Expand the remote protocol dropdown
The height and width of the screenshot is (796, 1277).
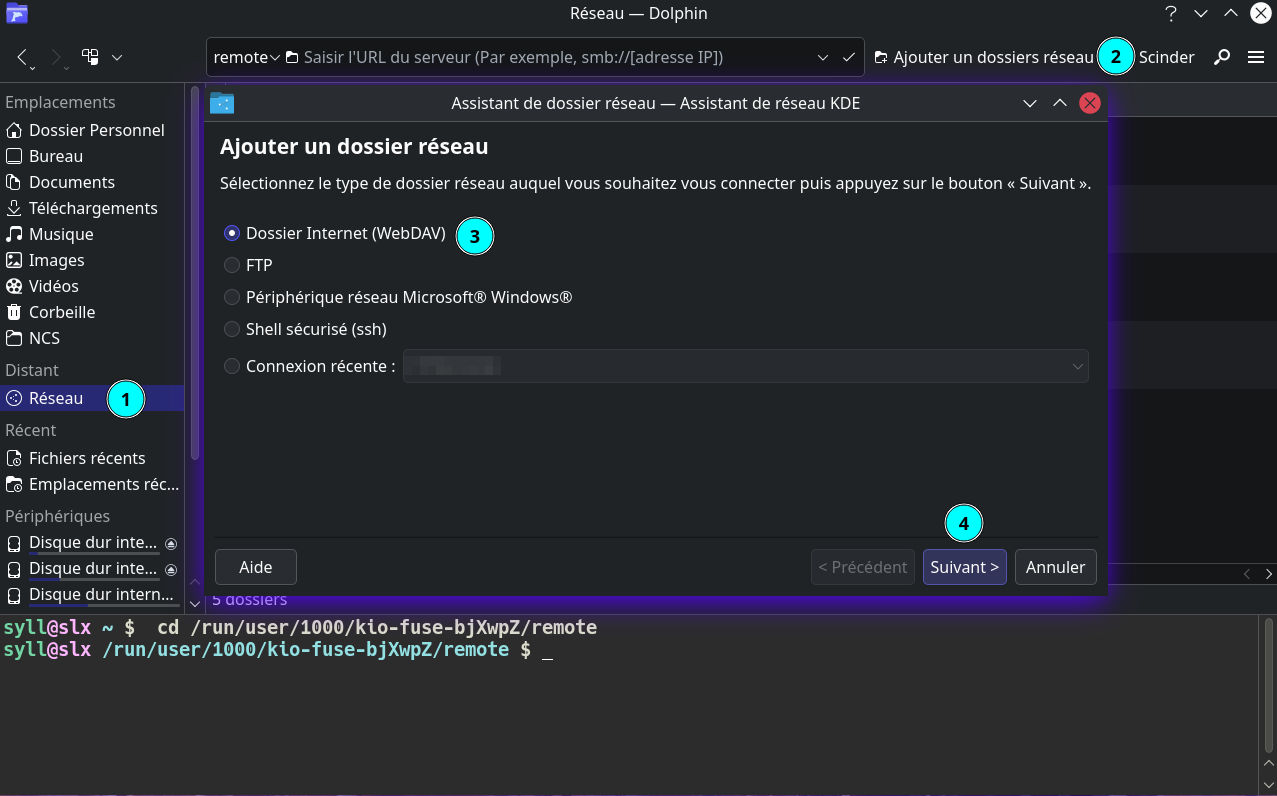click(x=246, y=57)
